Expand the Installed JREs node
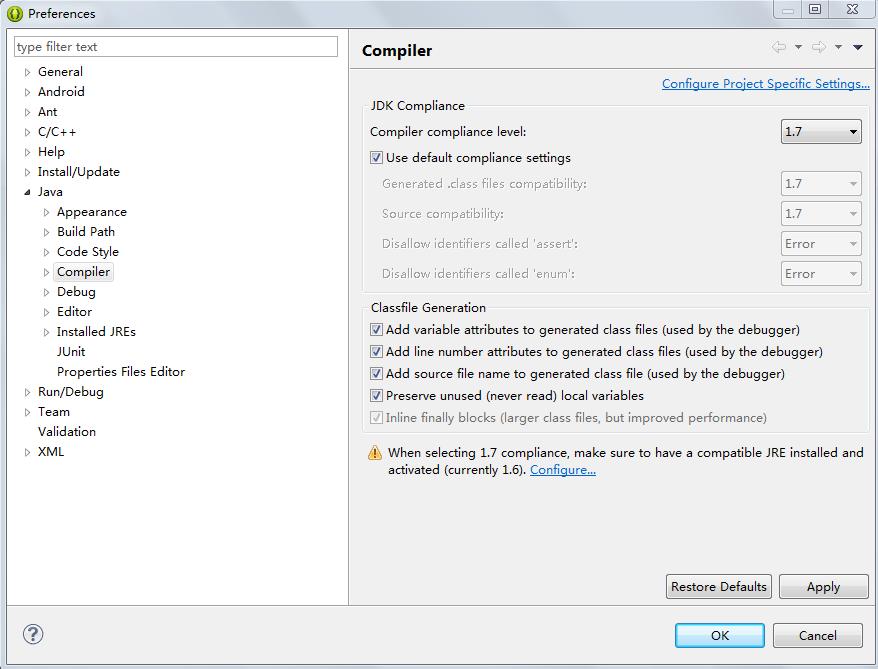The height and width of the screenshot is (669, 878). 47,332
